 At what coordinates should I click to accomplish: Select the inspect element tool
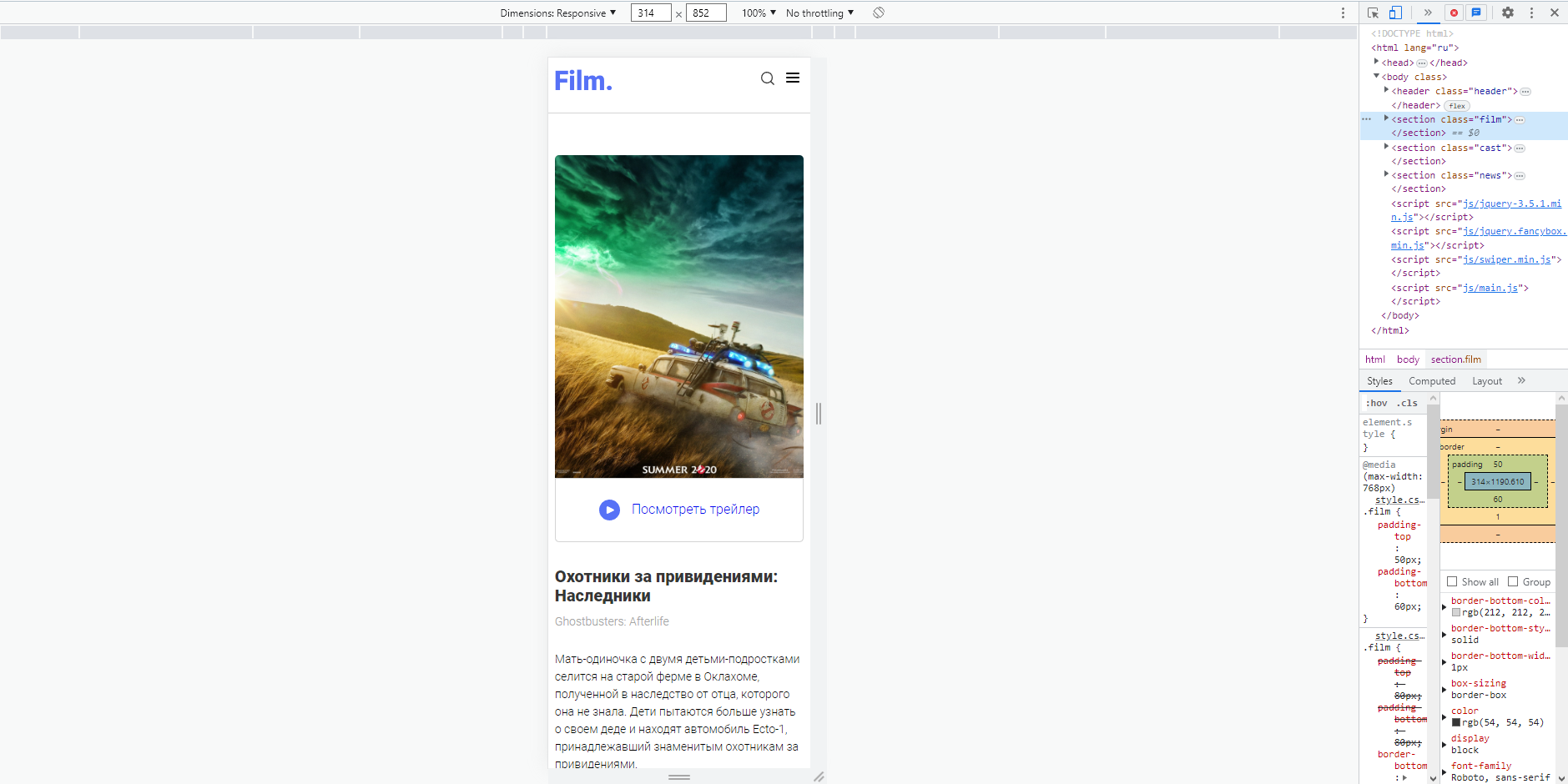[x=1372, y=13]
